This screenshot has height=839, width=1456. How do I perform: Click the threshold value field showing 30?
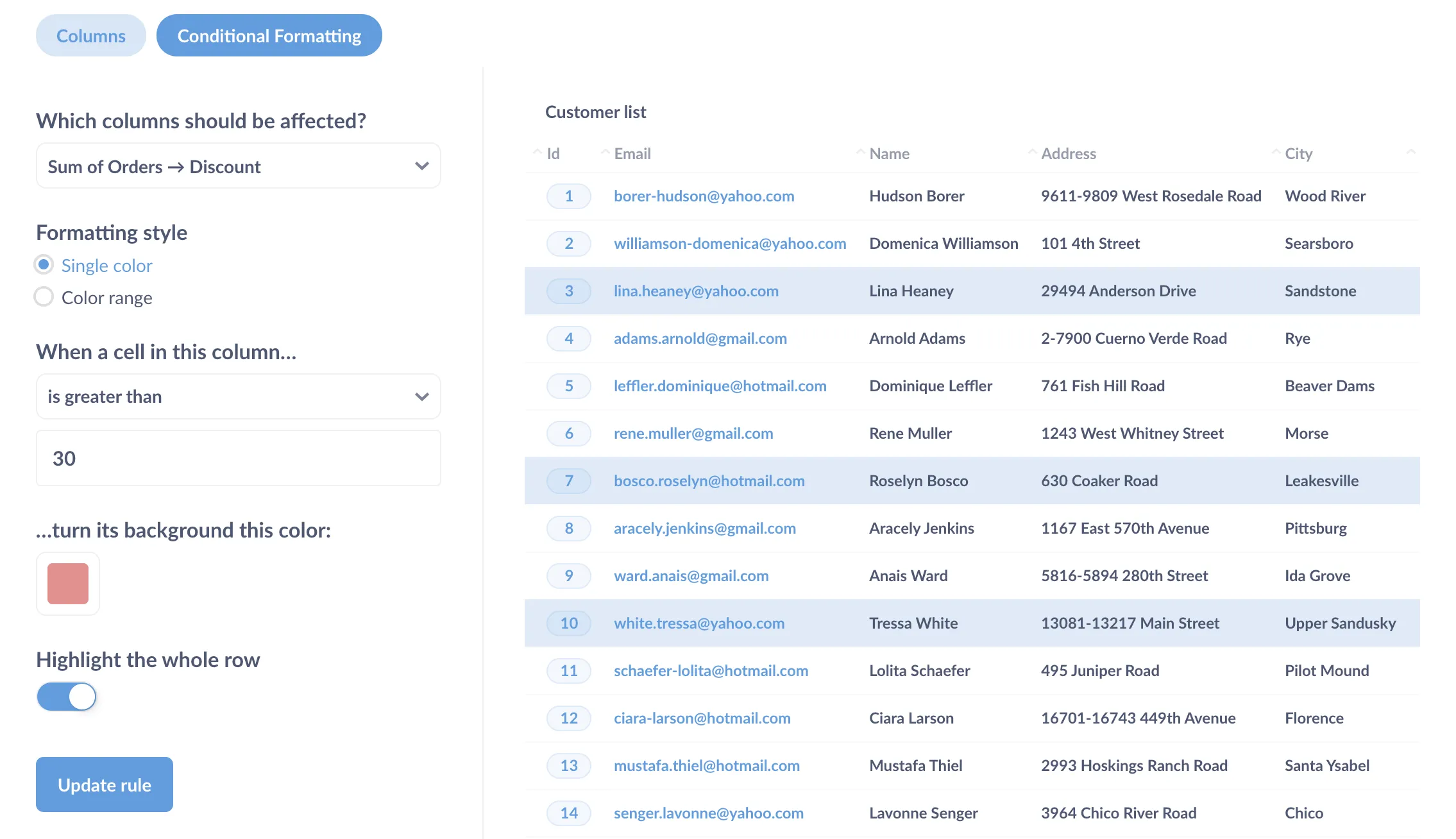[238, 459]
